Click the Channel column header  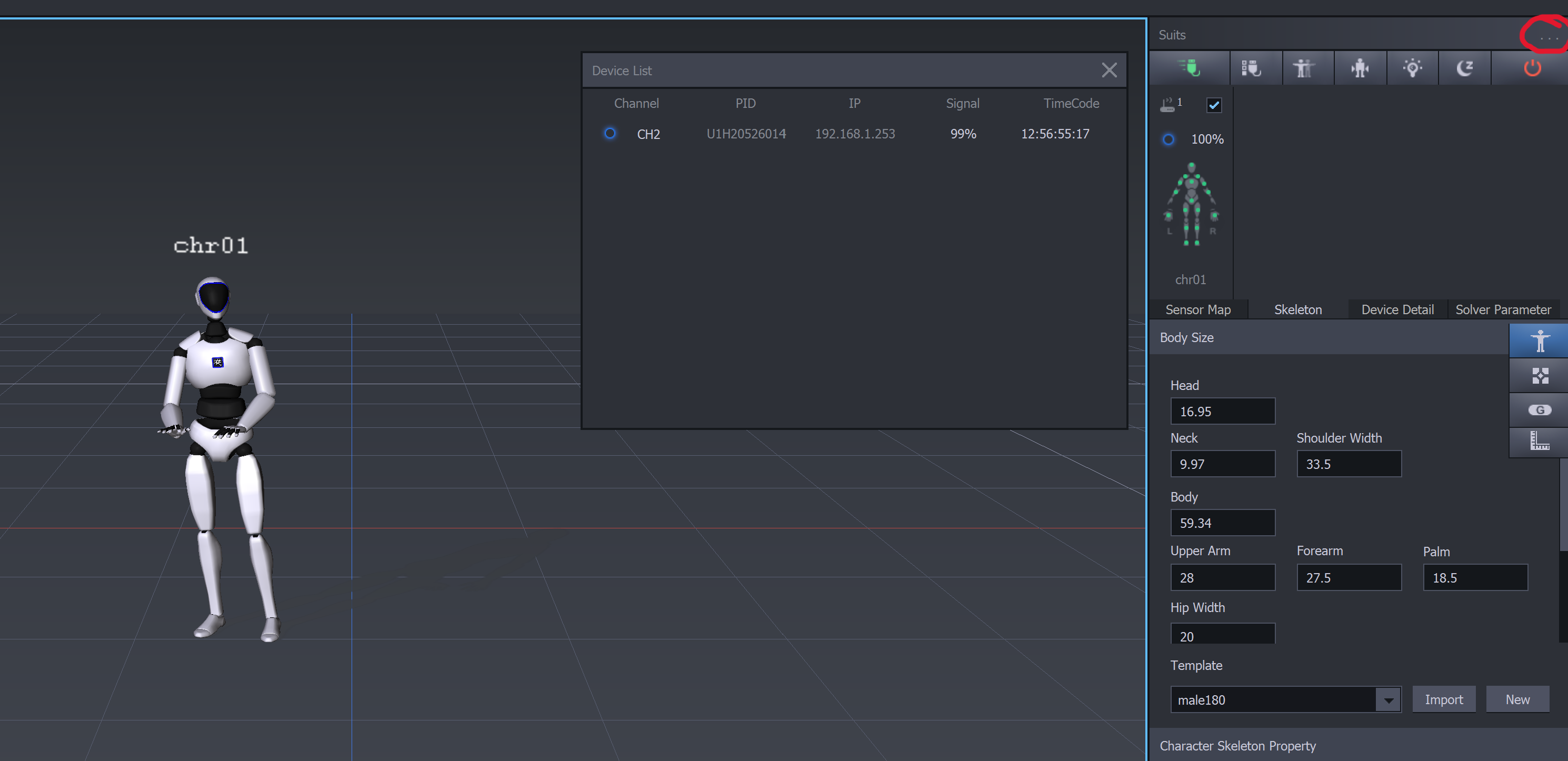[636, 104]
